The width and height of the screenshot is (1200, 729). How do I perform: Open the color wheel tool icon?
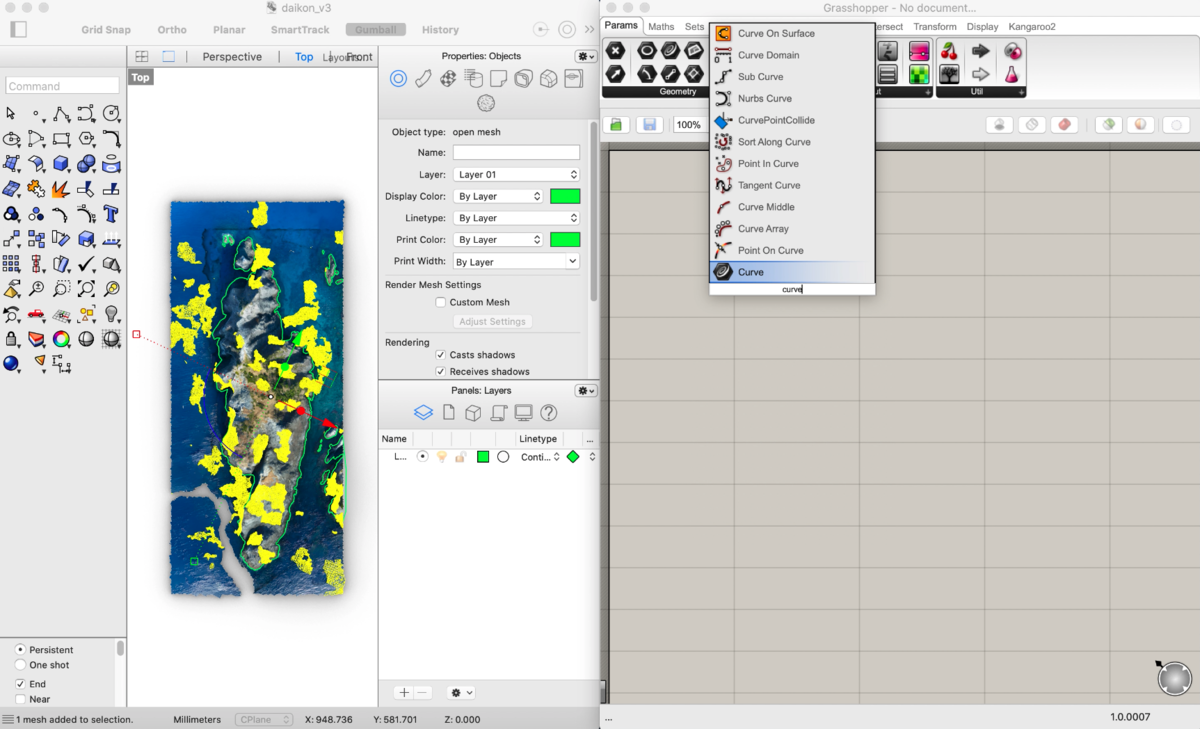click(61, 339)
